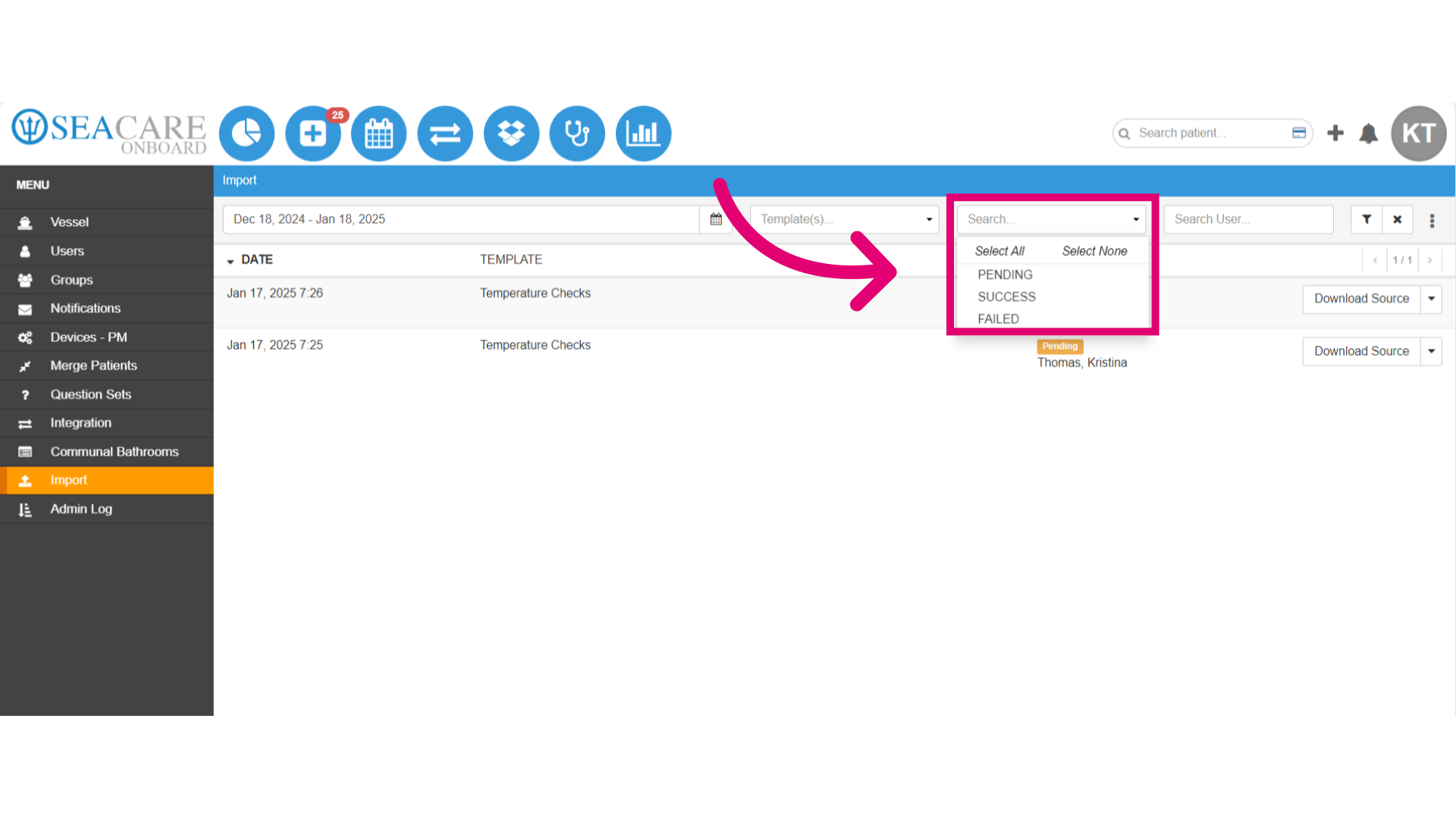Go to next page arrow
1456x819 pixels.
1430,260
